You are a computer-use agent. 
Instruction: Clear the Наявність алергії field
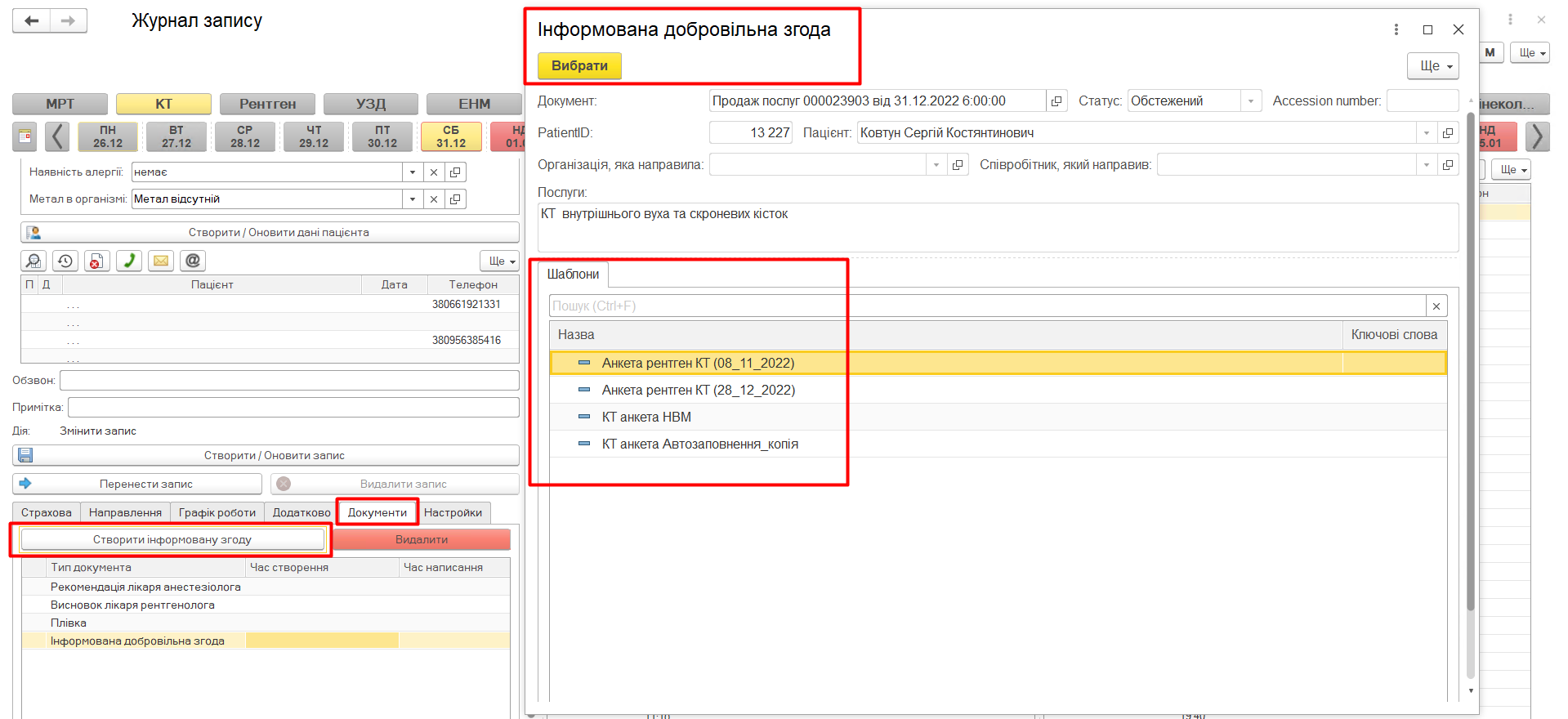click(x=434, y=172)
